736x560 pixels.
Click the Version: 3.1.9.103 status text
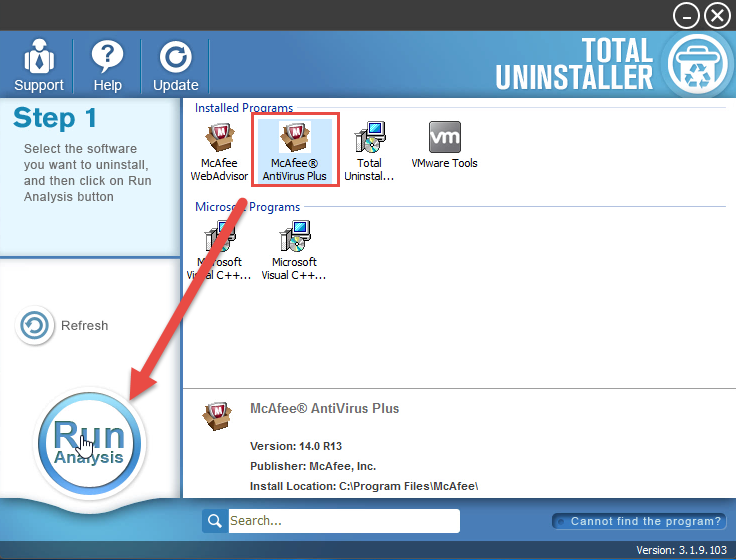[x=682, y=550]
